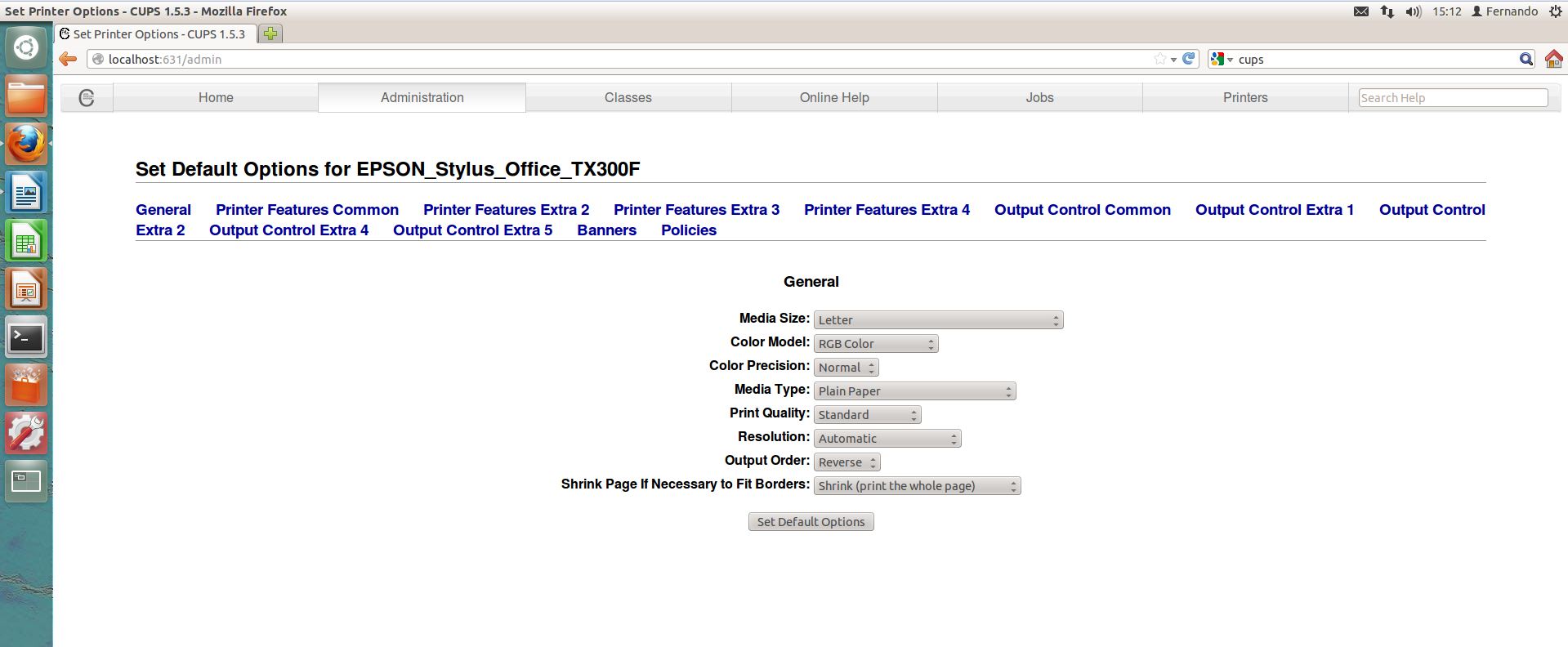This screenshot has height=647, width=1568.
Task: Open Terminal from the Ubuntu launcher
Action: [x=26, y=337]
